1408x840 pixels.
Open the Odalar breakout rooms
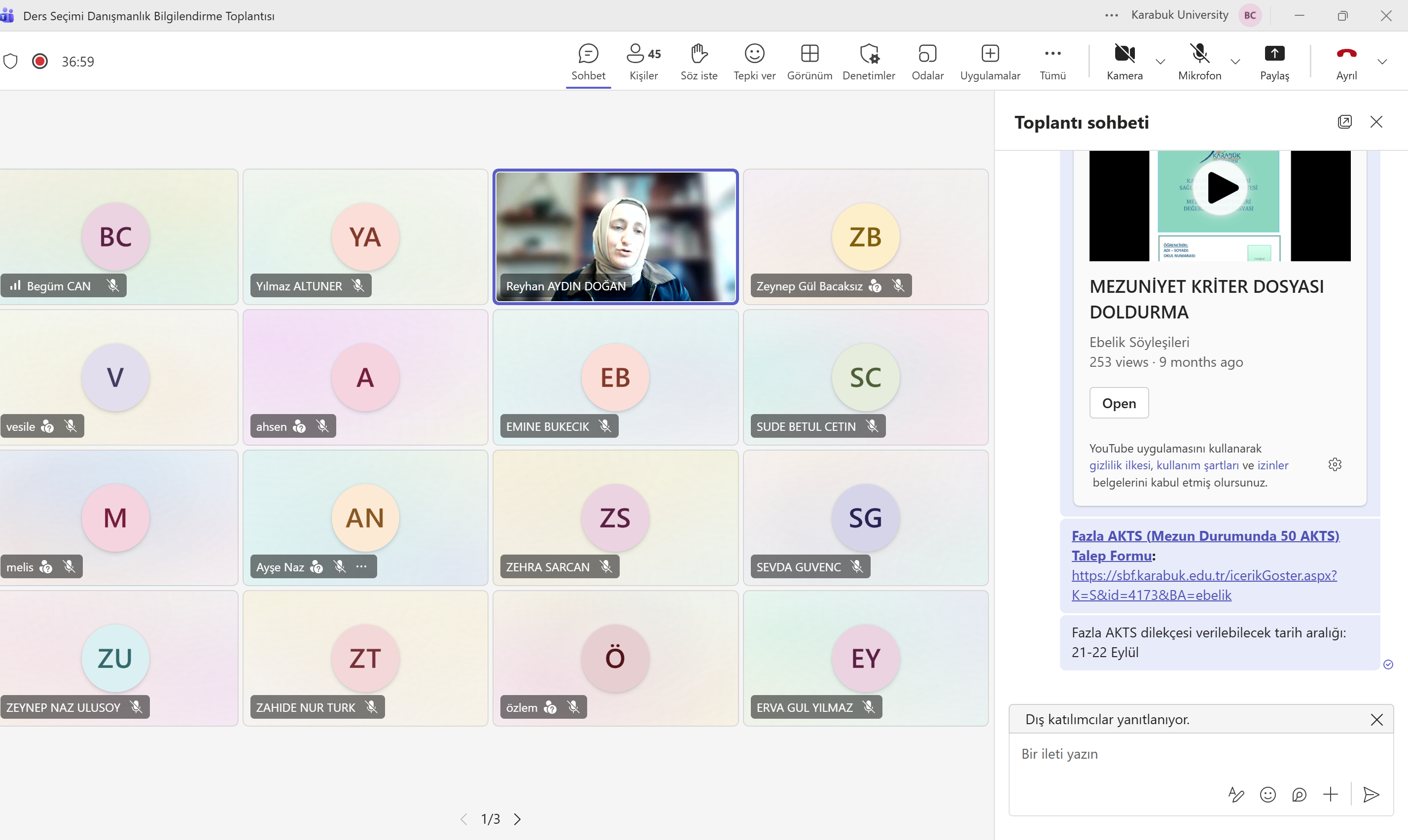[x=927, y=62]
